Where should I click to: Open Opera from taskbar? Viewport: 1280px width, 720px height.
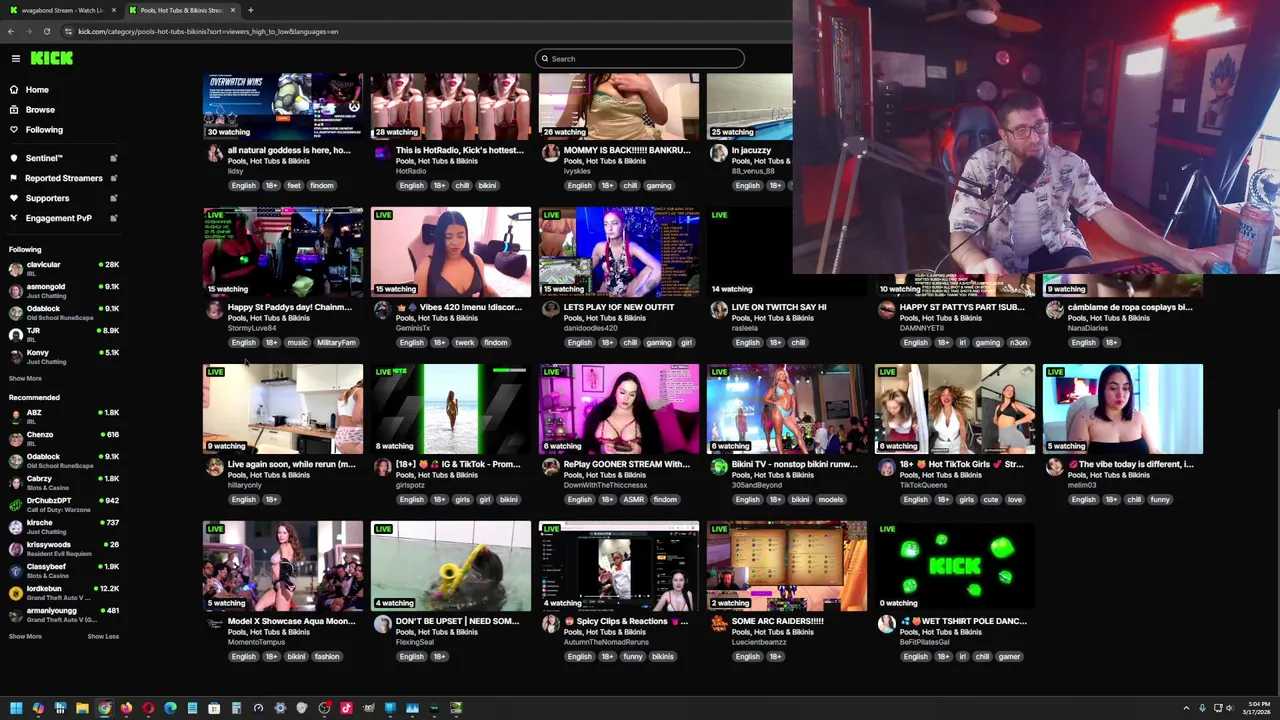coord(148,708)
